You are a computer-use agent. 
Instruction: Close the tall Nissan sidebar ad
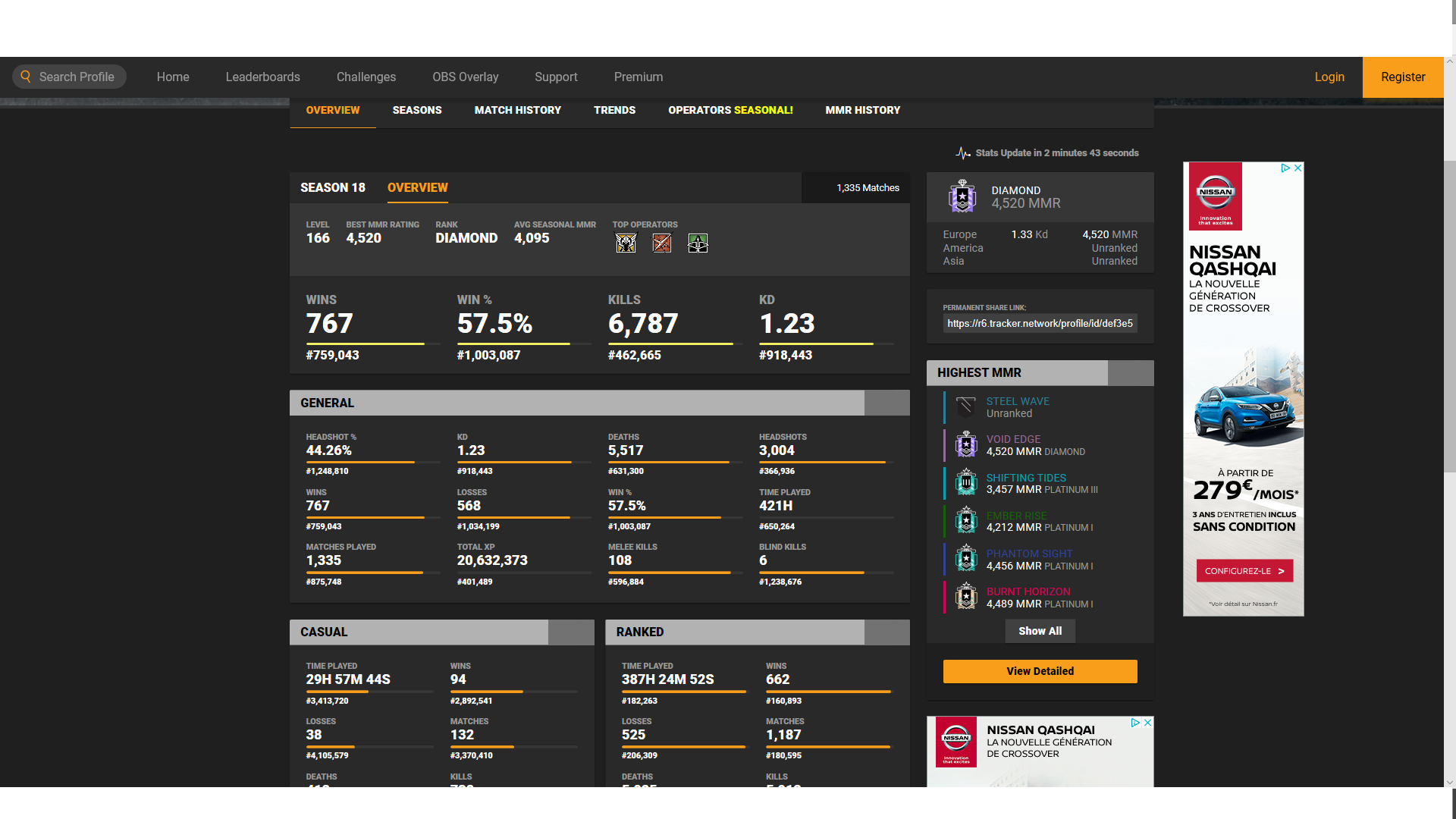[x=1298, y=168]
